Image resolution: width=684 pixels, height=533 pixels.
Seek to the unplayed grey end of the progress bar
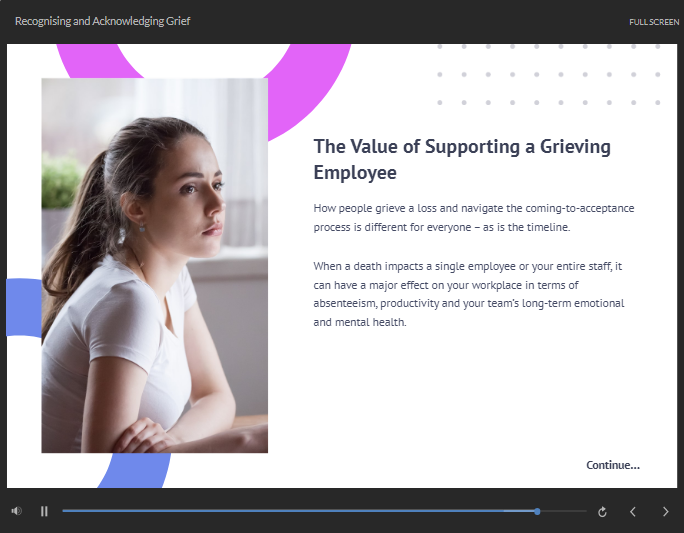click(x=564, y=511)
